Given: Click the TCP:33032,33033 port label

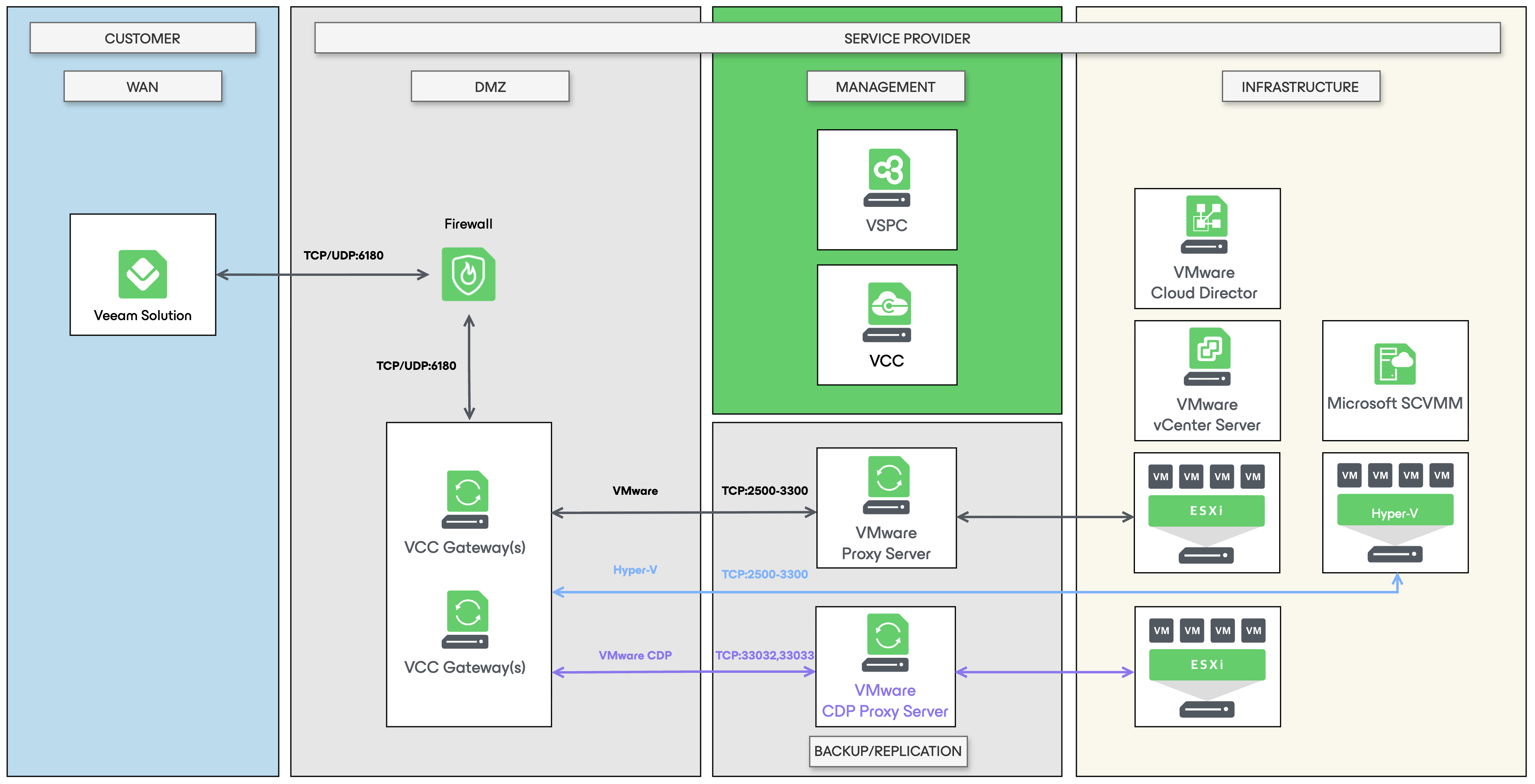Looking at the screenshot, I should [x=765, y=655].
